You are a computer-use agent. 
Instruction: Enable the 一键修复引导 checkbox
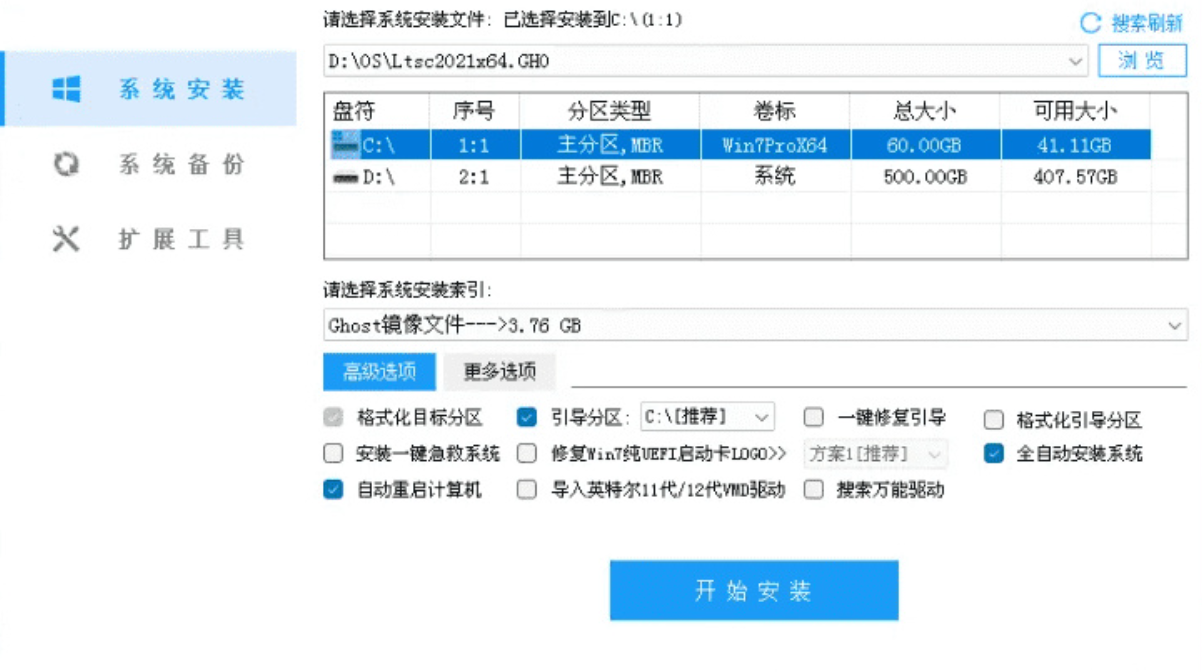click(814, 418)
